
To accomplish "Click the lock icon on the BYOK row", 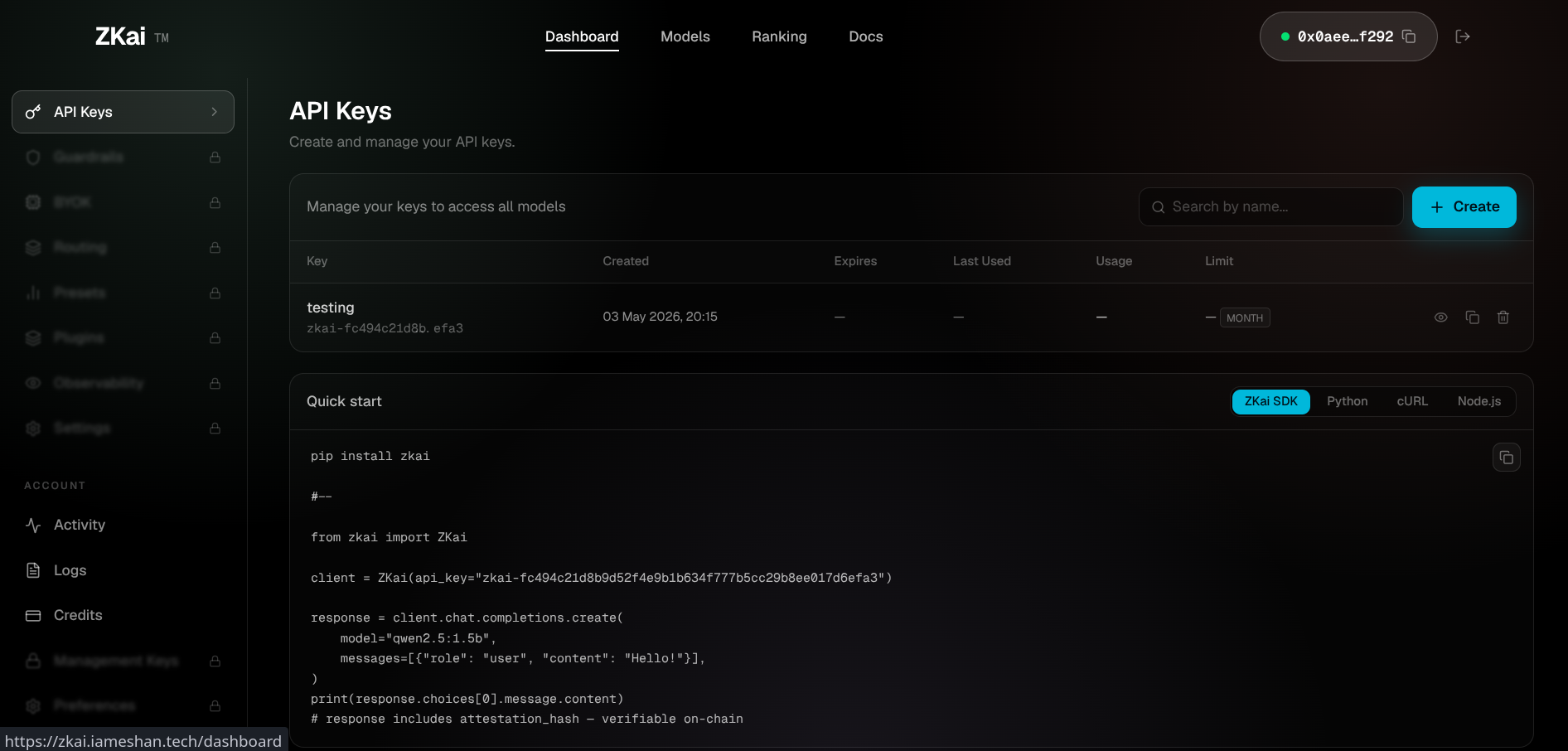I will pyautogui.click(x=215, y=202).
